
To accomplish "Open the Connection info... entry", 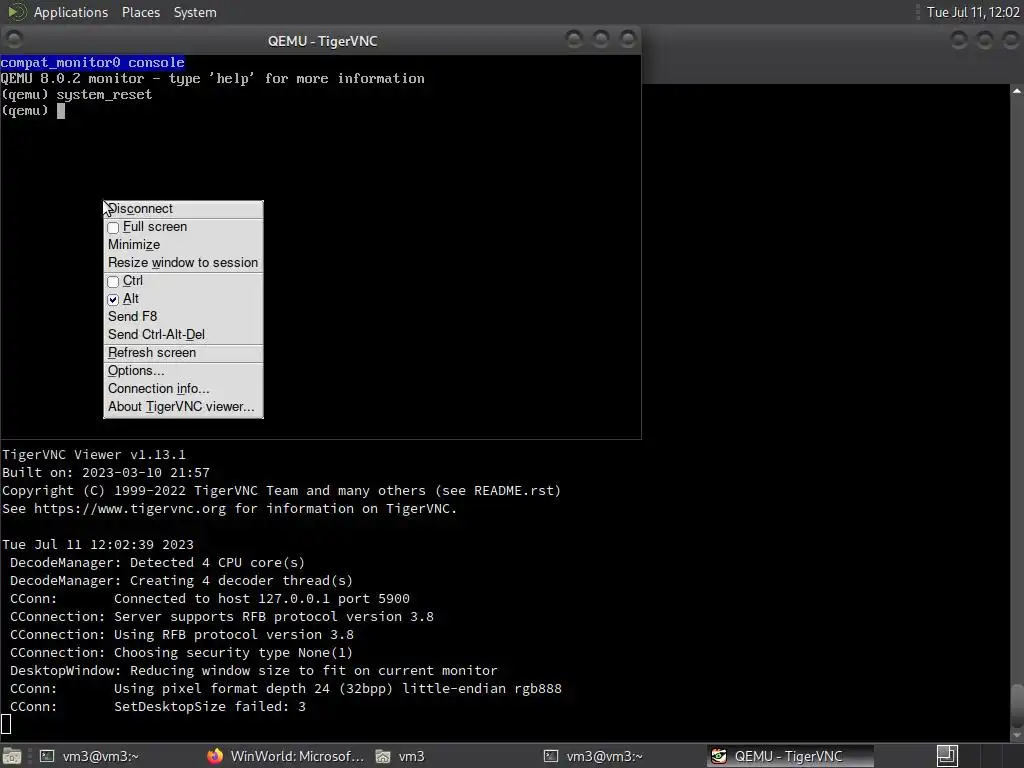I will coord(183,389).
